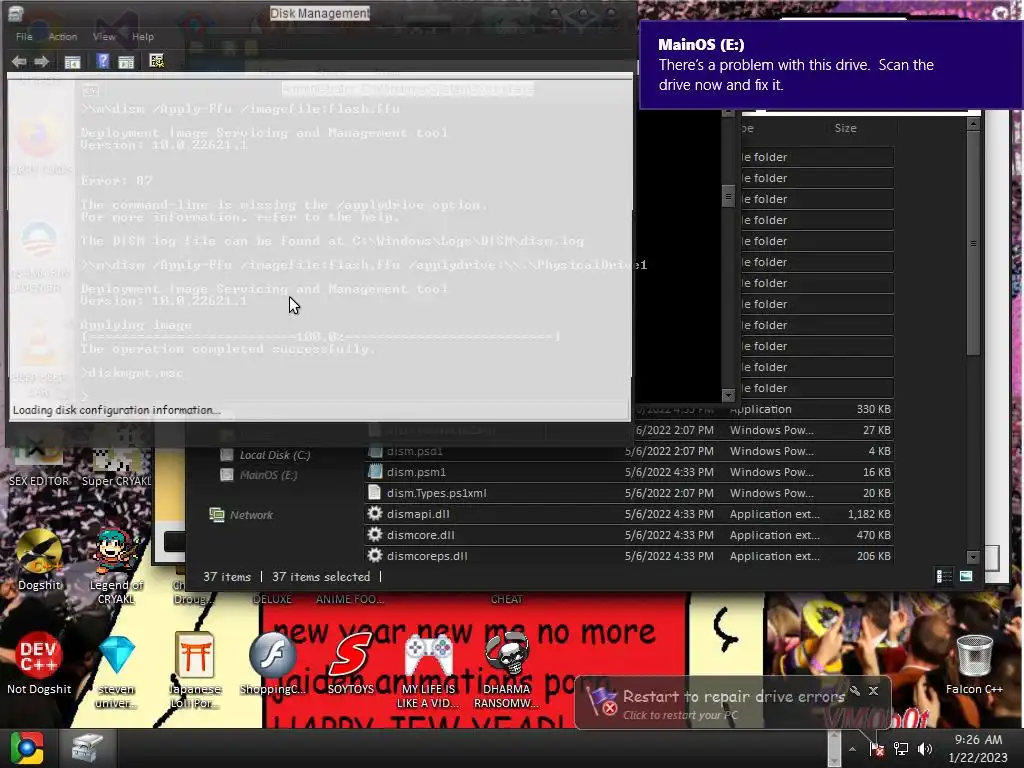This screenshot has width=1024, height=768.
Task: Dismiss the restart balloon with the X
Action: pos(874,690)
